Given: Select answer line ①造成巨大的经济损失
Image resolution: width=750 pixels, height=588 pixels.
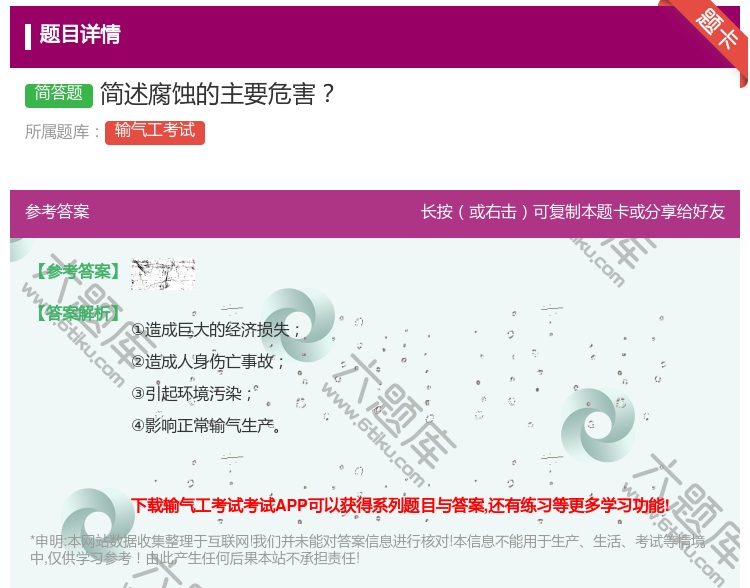Looking at the screenshot, I should click(x=216, y=330).
